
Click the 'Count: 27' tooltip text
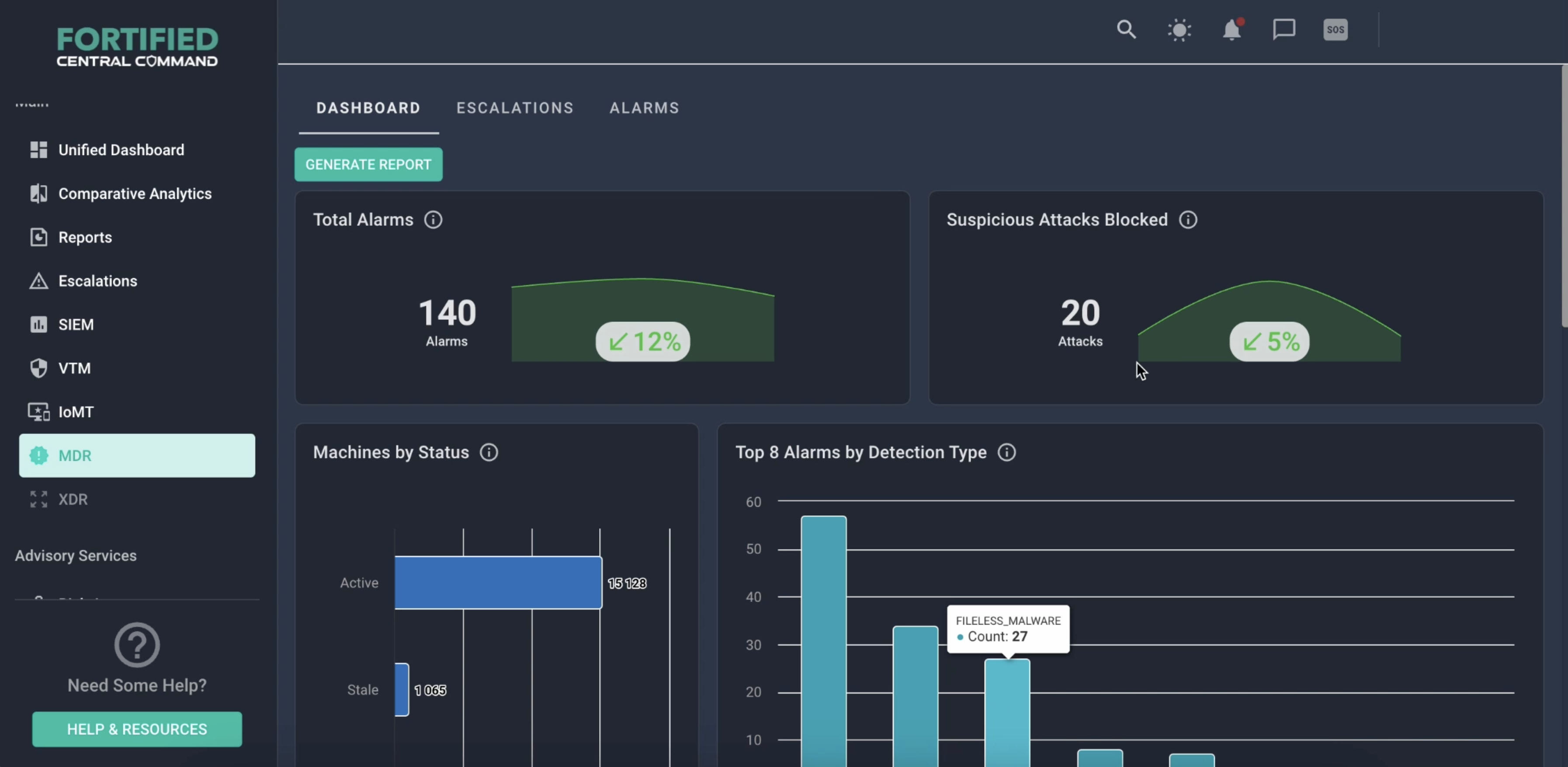pos(997,636)
